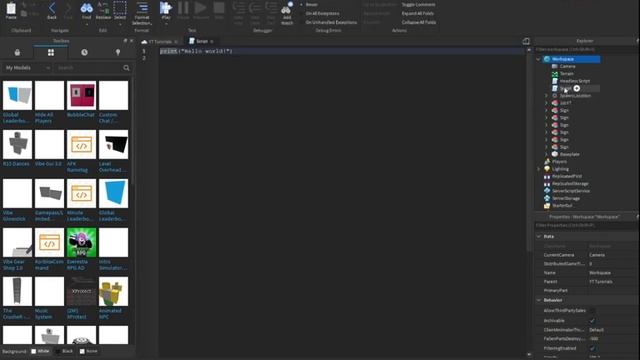The image size is (640, 360).
Task: Click the Global Leaderboard model thumbnail
Action: 17,95
